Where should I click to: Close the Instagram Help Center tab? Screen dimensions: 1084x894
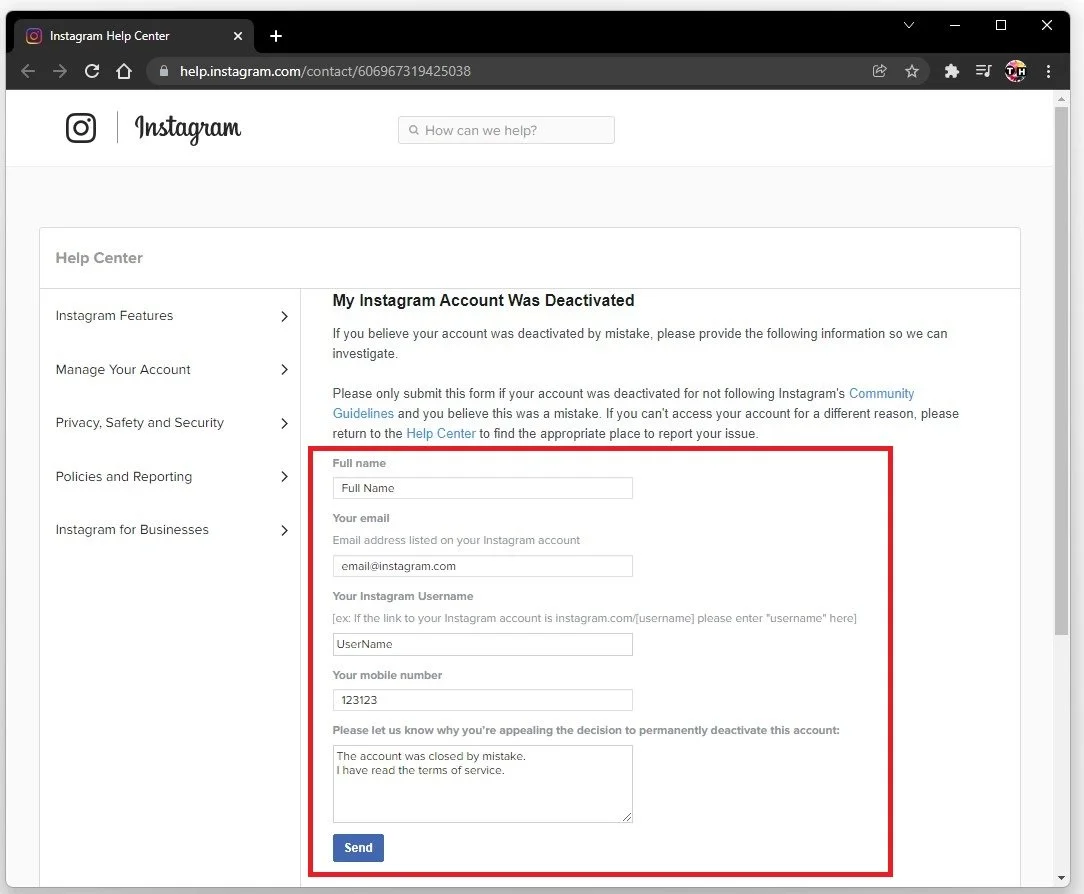click(238, 36)
